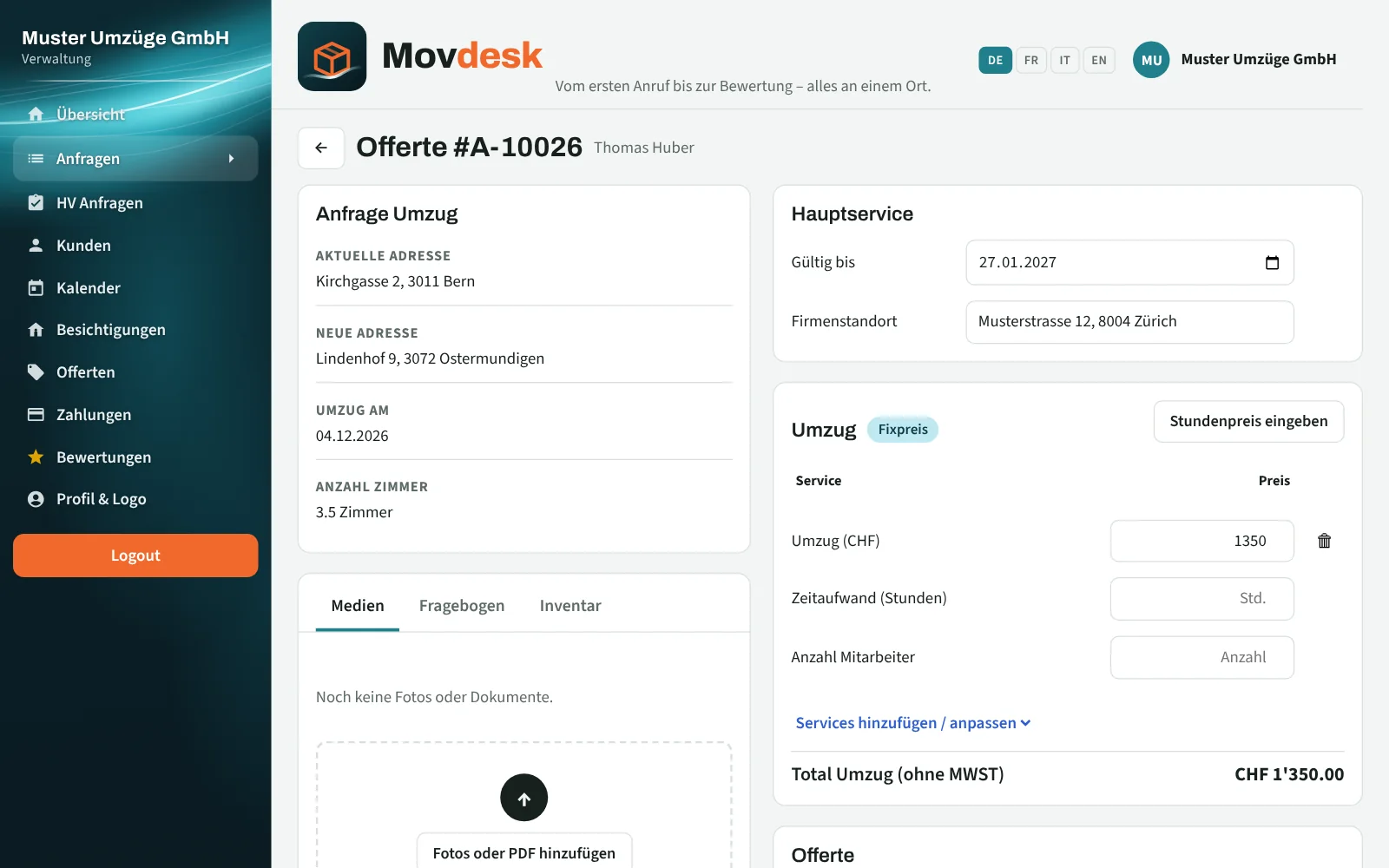1389x868 pixels.
Task: Open the Fragebogen tab
Action: [461, 606]
